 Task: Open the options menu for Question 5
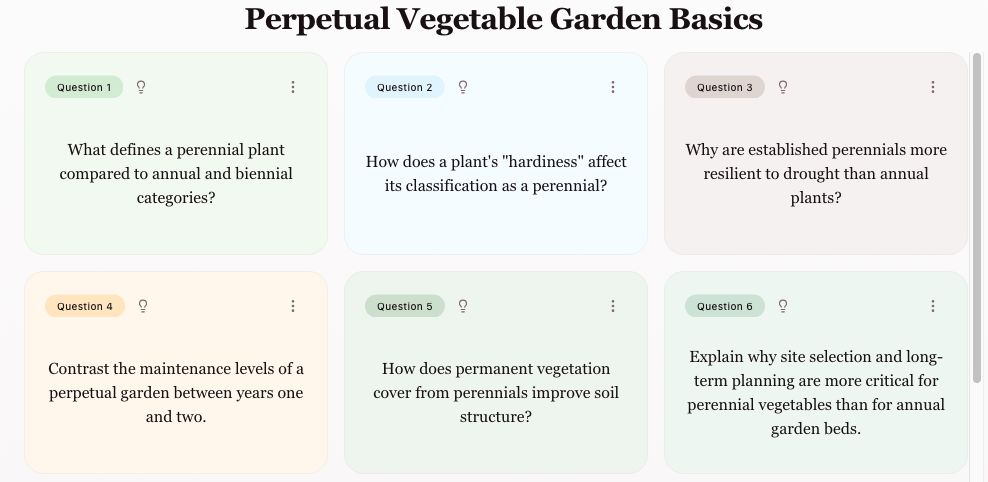point(613,306)
